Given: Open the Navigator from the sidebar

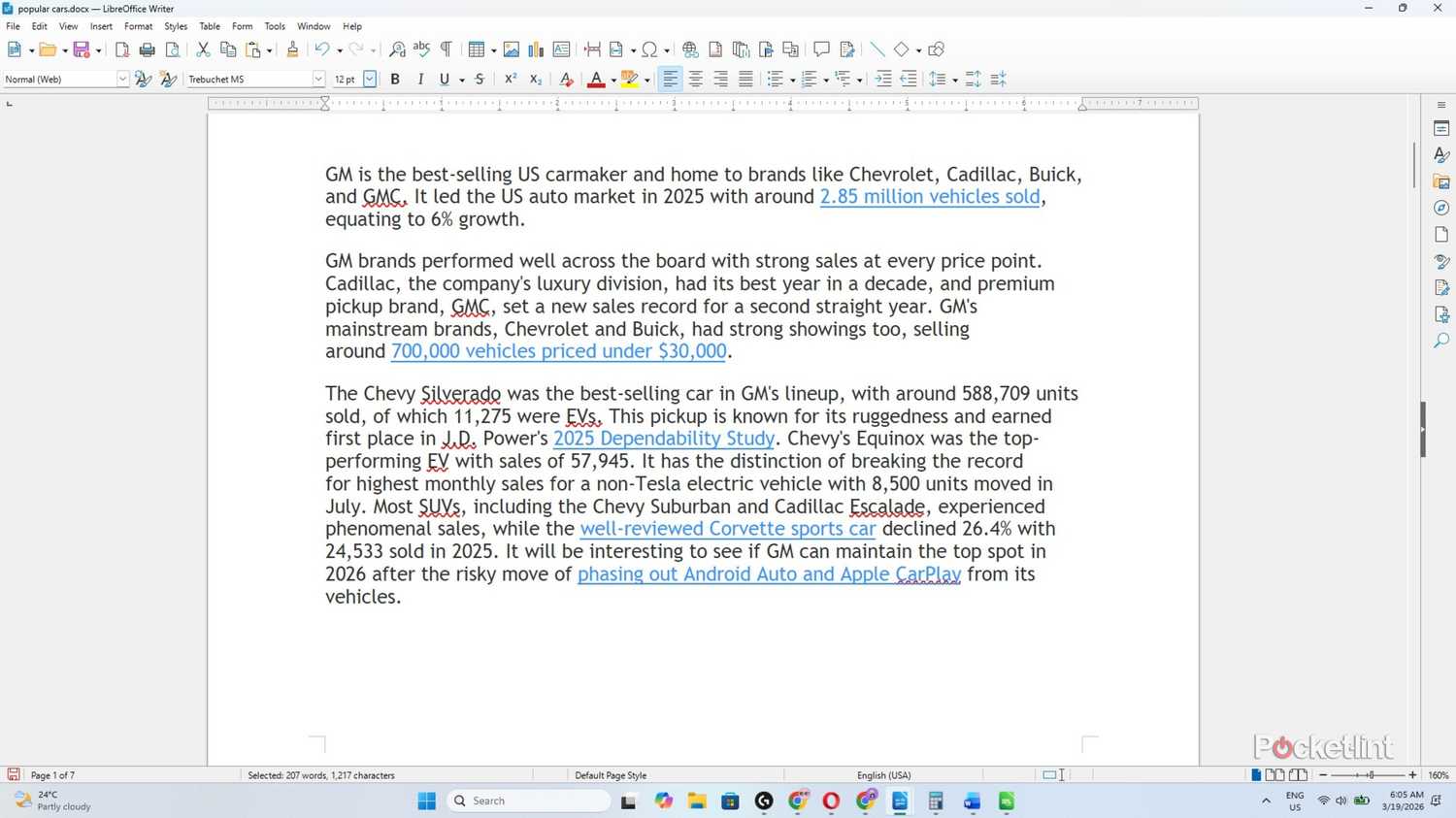Looking at the screenshot, I should click(1442, 208).
